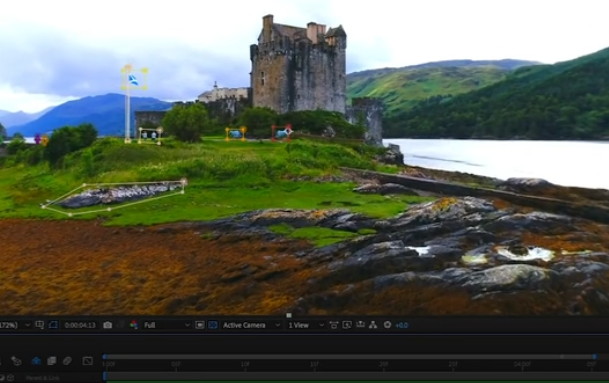Click the 04:00f mark on time ruler
This screenshot has height=383, width=609.
pos(522,364)
